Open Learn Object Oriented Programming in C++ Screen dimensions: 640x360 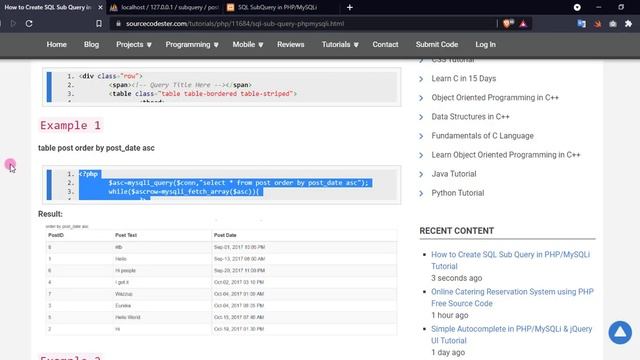[x=506, y=155]
